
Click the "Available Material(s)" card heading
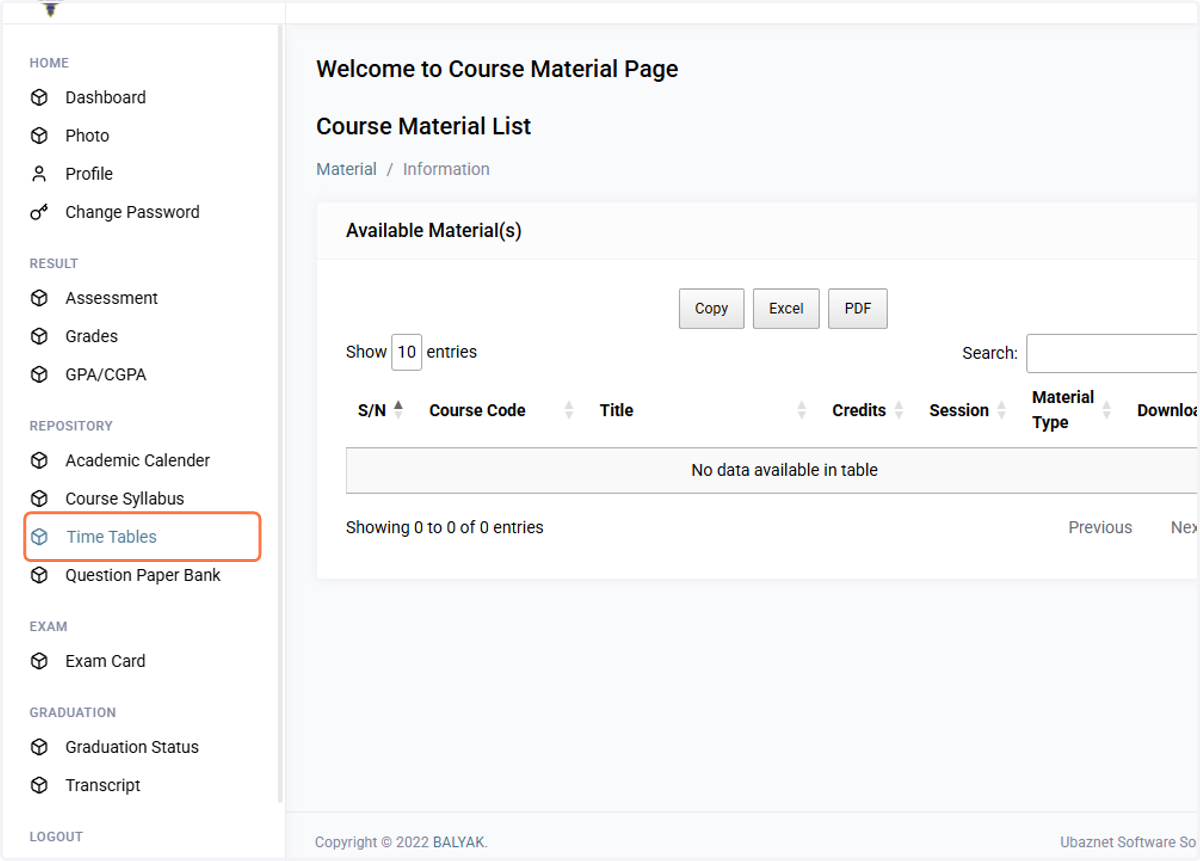434,230
